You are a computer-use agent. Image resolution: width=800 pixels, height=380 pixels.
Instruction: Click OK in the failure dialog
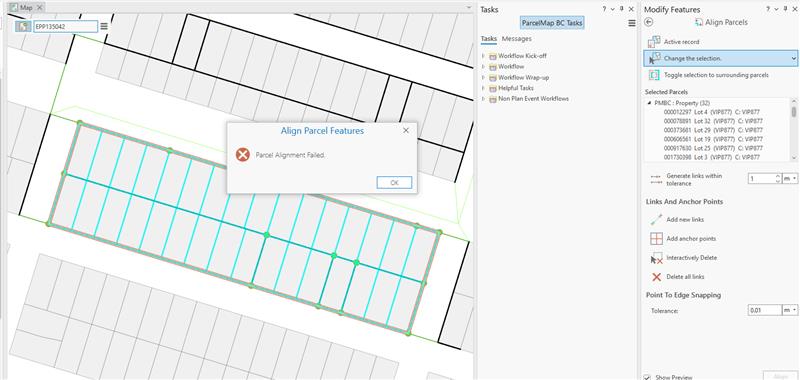(x=394, y=183)
